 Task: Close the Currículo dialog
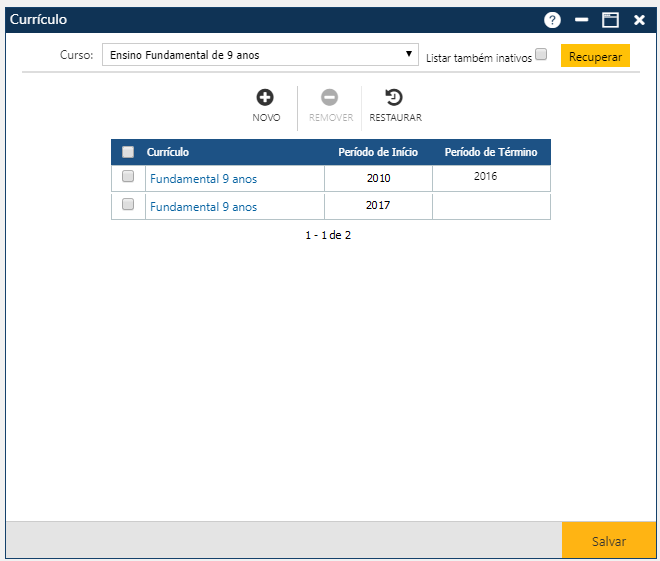pyautogui.click(x=639, y=20)
